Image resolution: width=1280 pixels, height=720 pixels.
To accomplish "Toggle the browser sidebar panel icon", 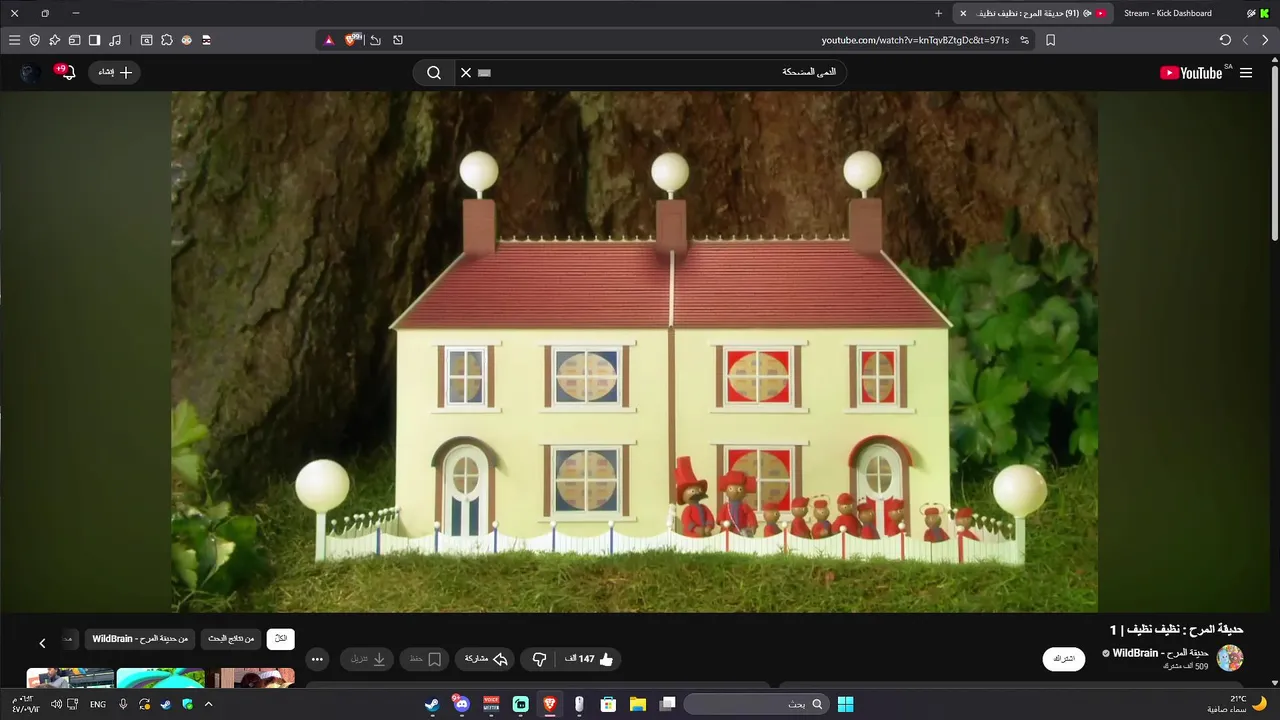I will pos(94,40).
